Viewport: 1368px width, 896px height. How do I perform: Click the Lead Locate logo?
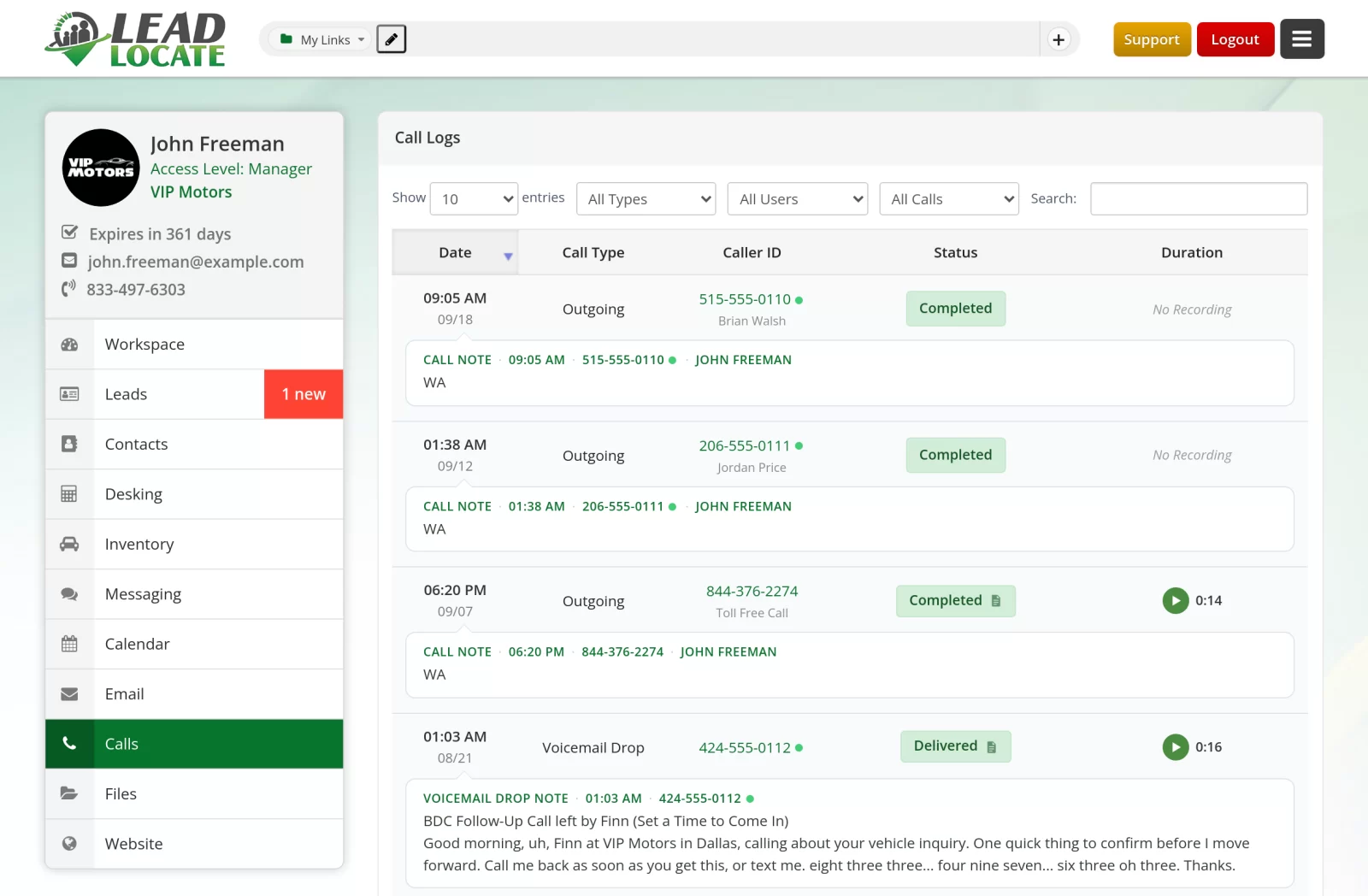pos(136,39)
